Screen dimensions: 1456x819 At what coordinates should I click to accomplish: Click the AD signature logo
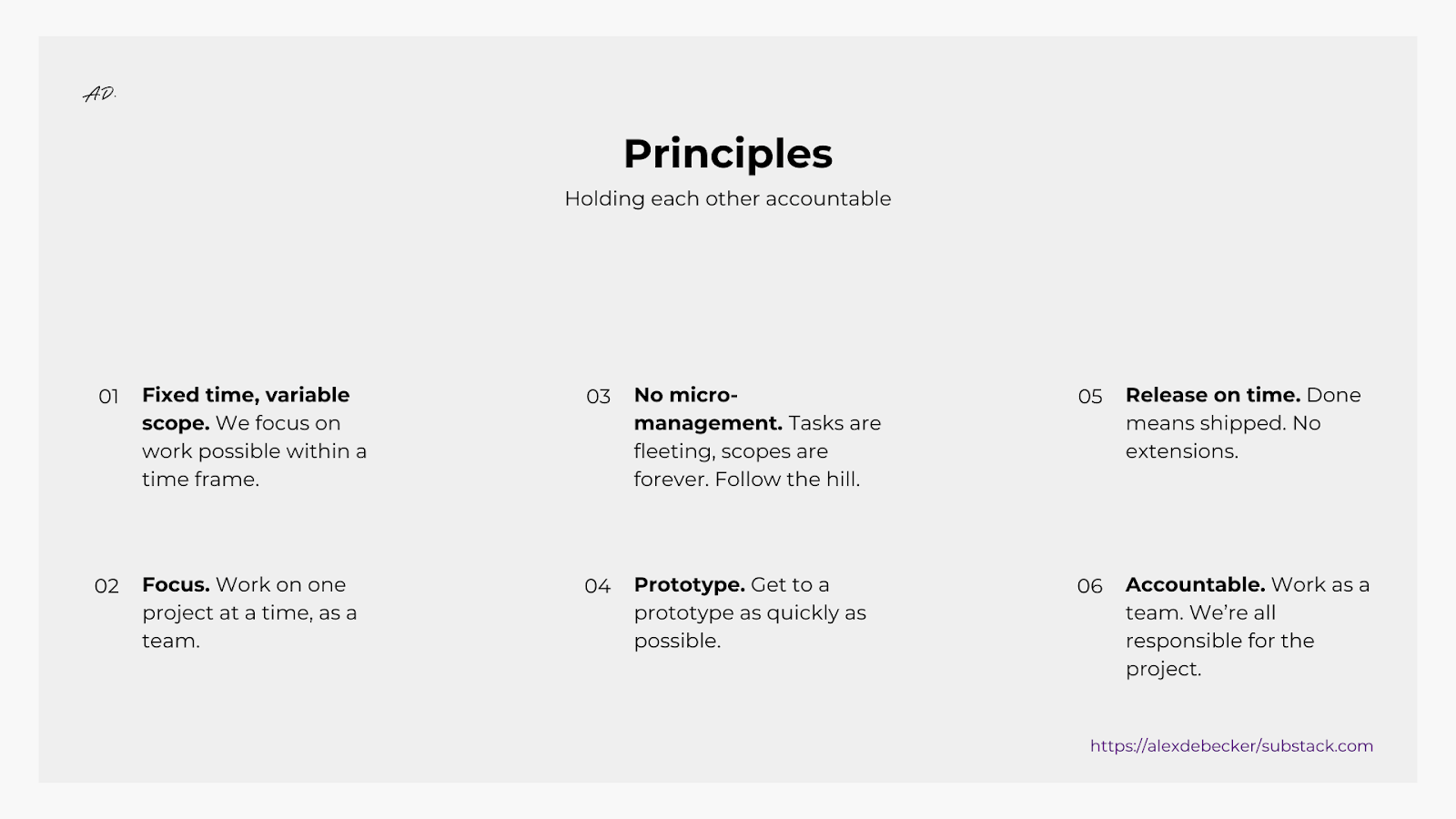(99, 94)
